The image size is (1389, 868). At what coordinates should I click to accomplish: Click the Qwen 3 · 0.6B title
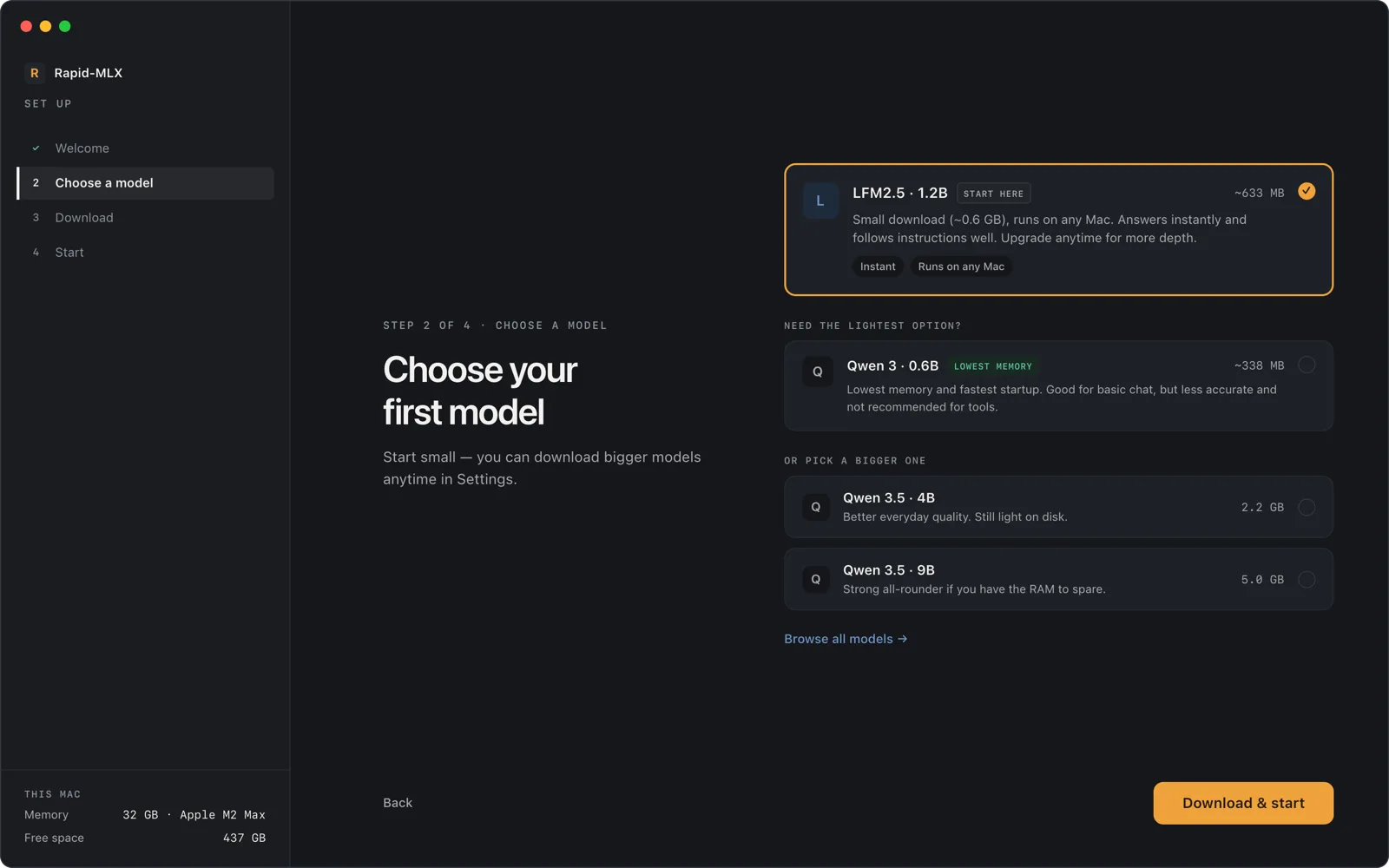[892, 365]
